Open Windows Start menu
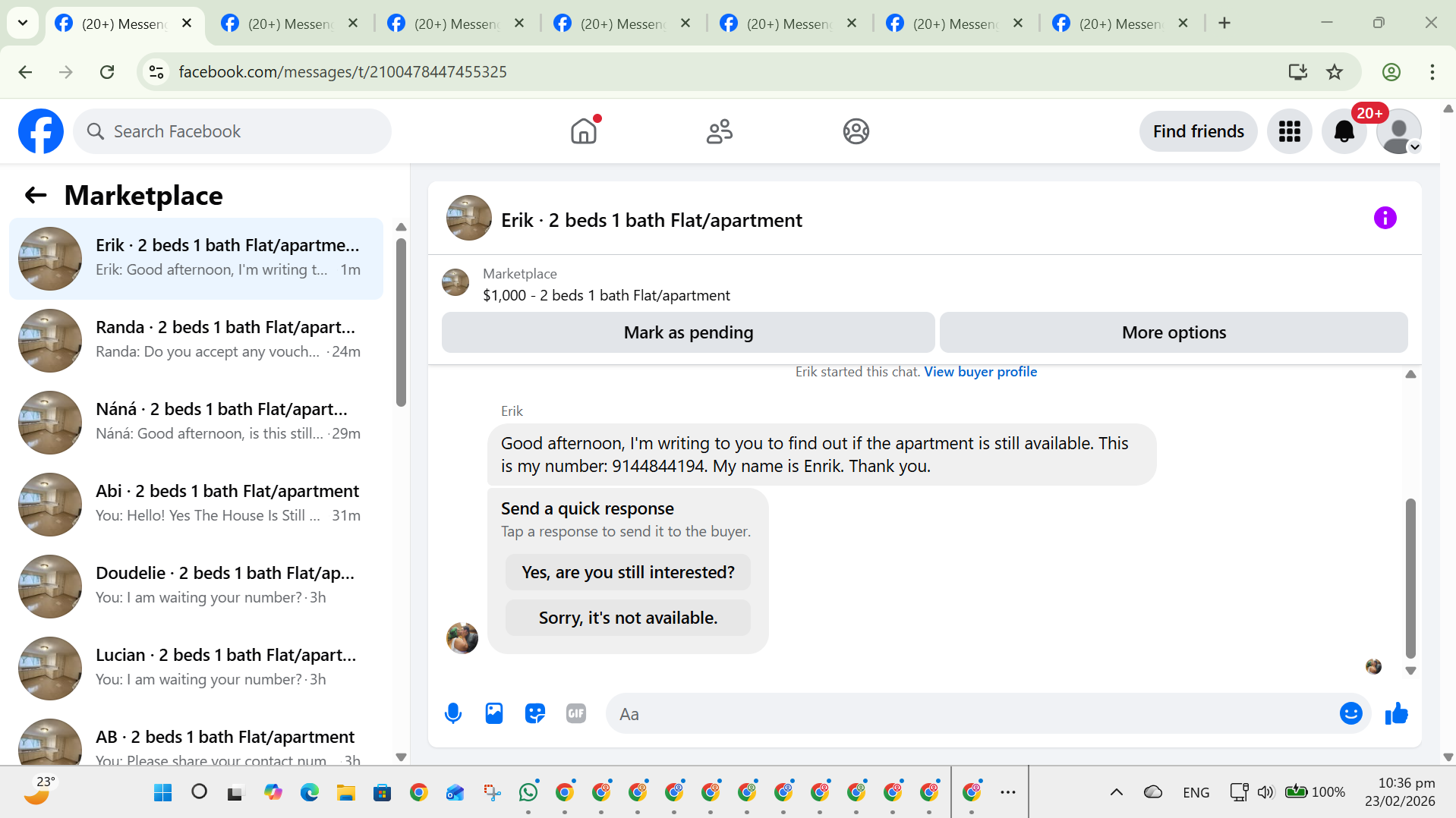 [162, 792]
